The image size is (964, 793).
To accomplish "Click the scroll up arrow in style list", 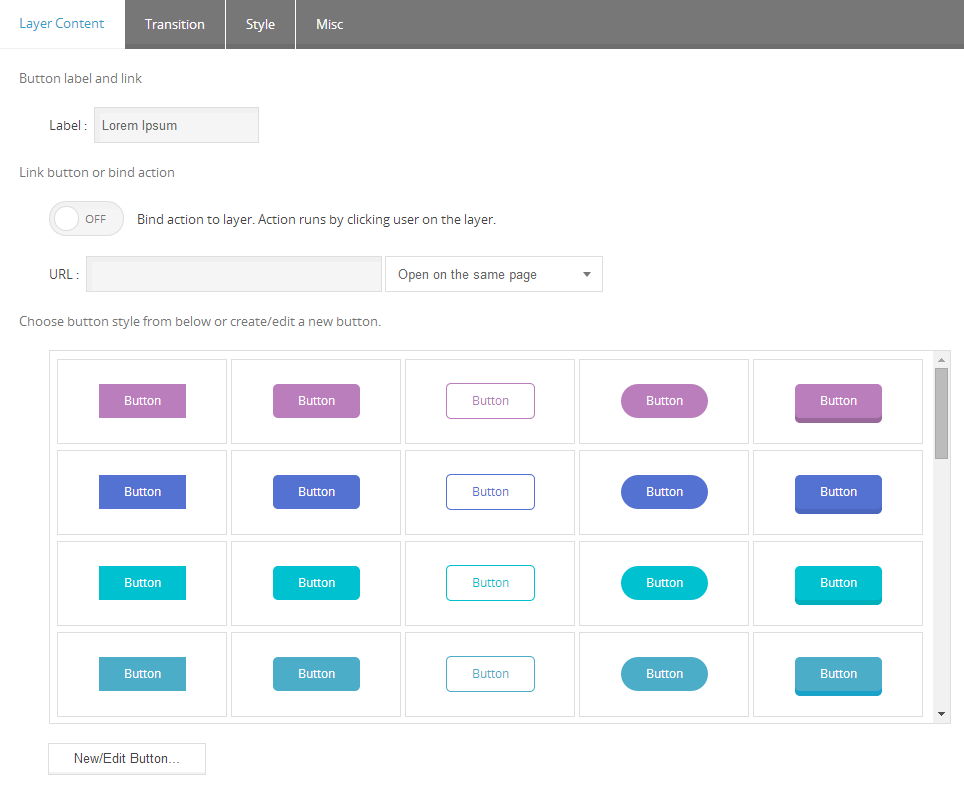I will (x=941, y=359).
